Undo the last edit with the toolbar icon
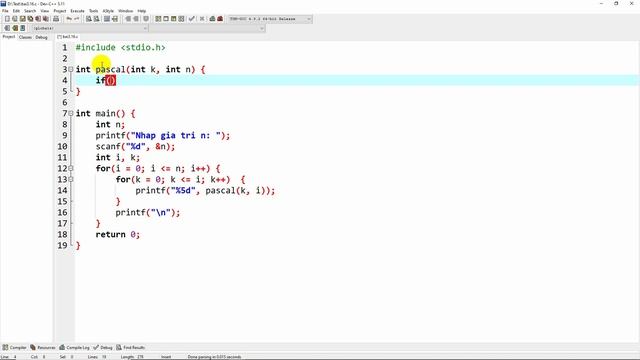 pos(69,19)
